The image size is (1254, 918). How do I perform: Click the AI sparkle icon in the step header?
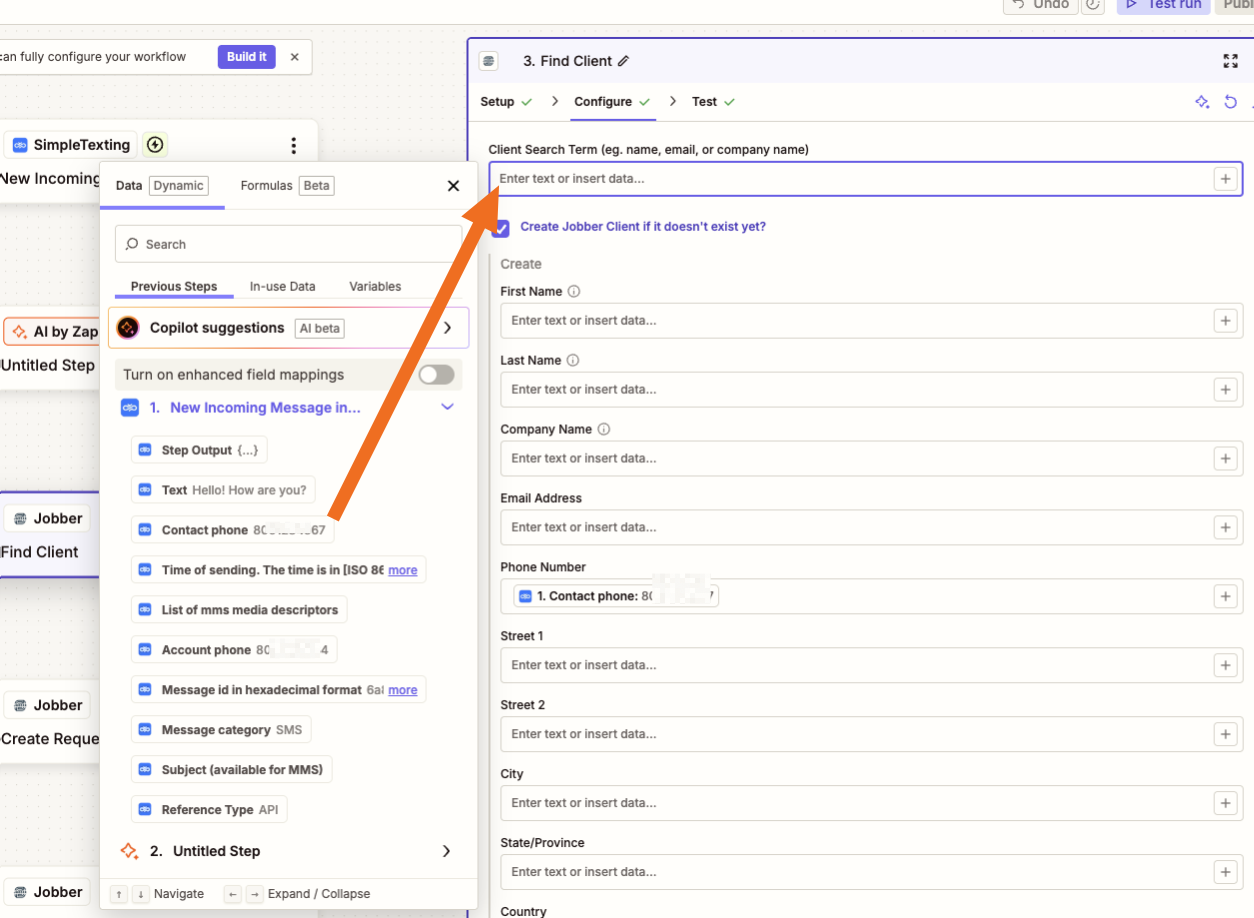[1202, 102]
